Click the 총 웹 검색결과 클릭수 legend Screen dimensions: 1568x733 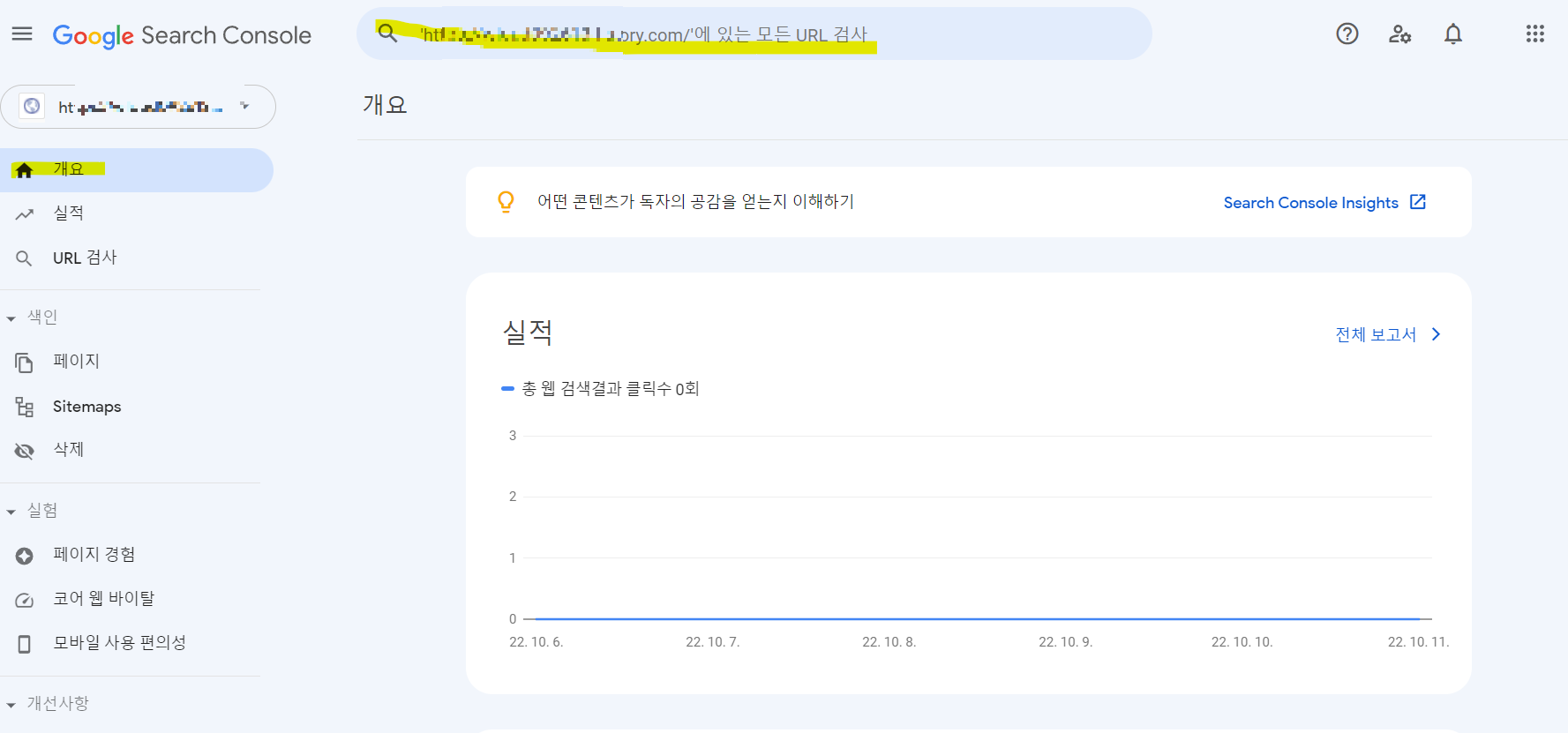coord(600,389)
